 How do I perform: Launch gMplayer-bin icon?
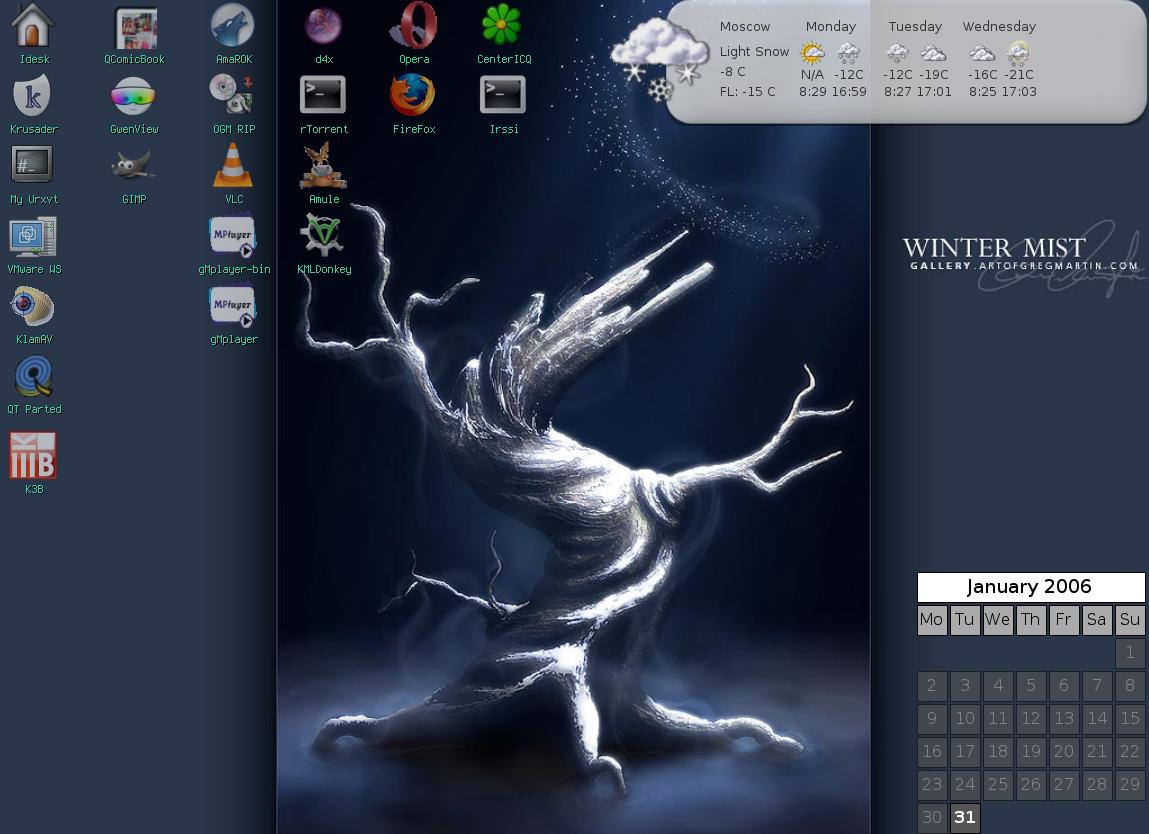[232, 236]
